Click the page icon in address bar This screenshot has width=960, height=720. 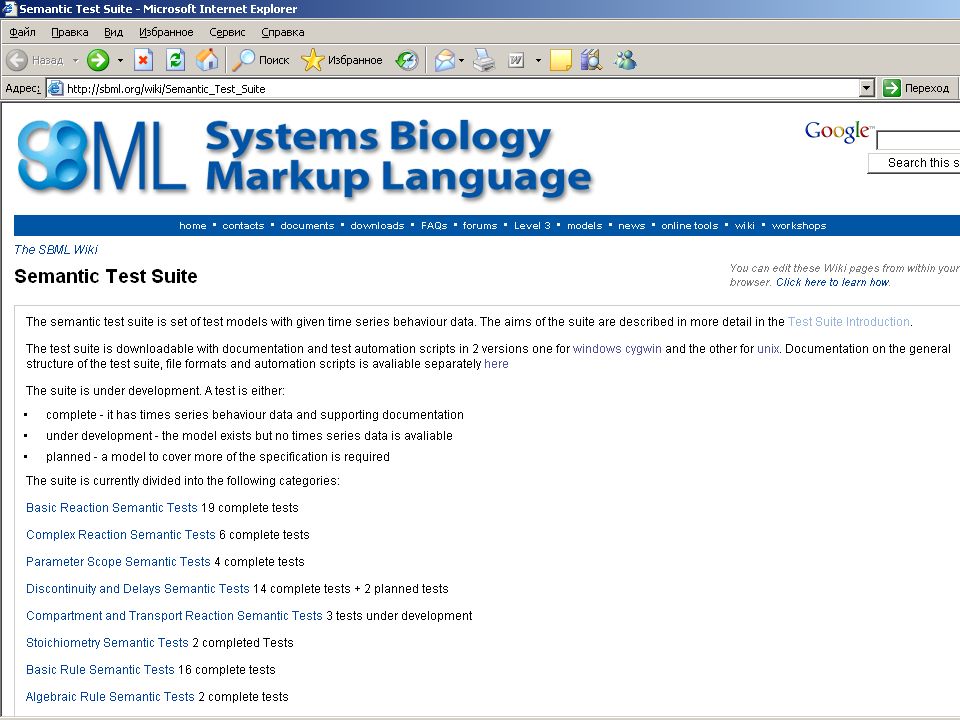pyautogui.click(x=56, y=89)
